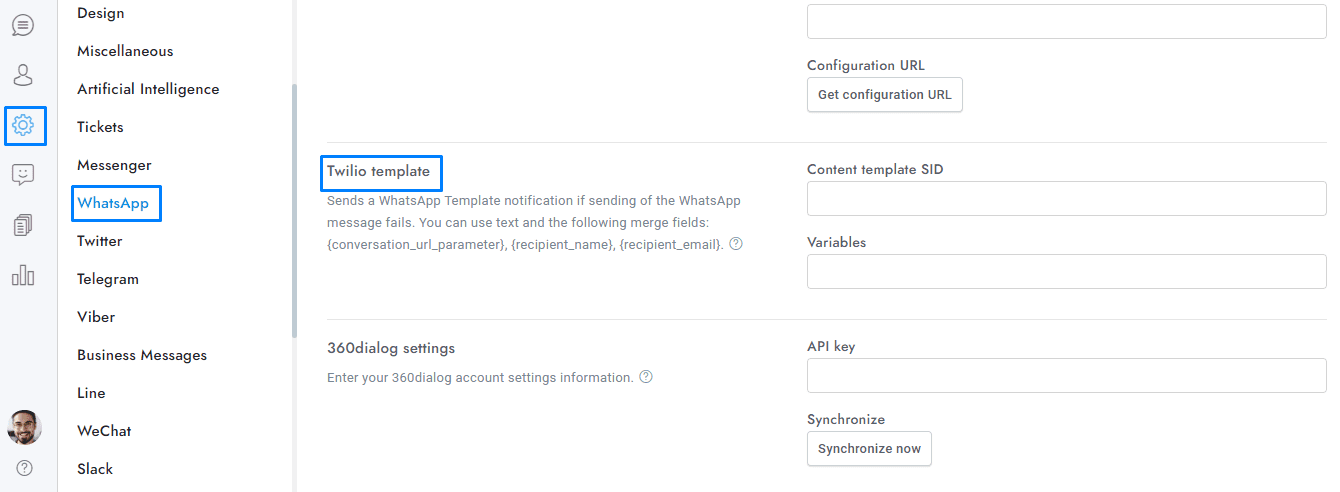Click the settings menu vertical scrollbar
Screen dimensions: 1340x492
(294, 210)
